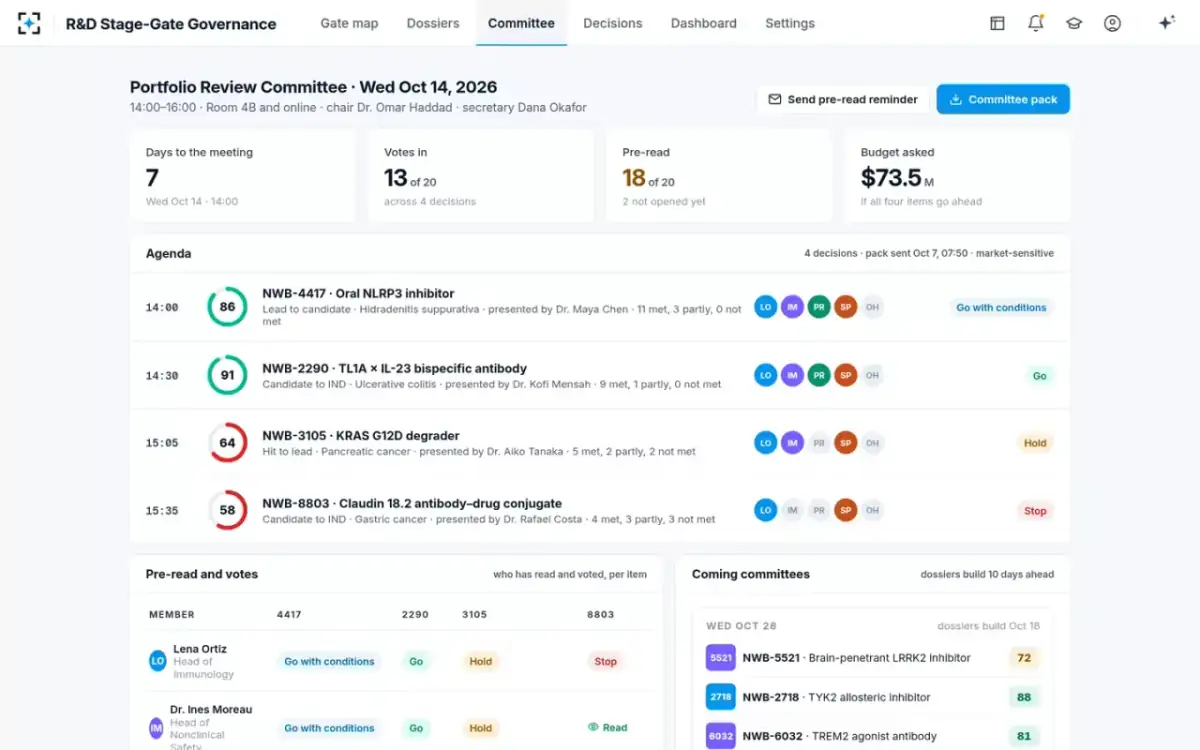Click Lena Ortiz's avatar in the votes table
Screen dimensions: 1200x750
coord(158,661)
